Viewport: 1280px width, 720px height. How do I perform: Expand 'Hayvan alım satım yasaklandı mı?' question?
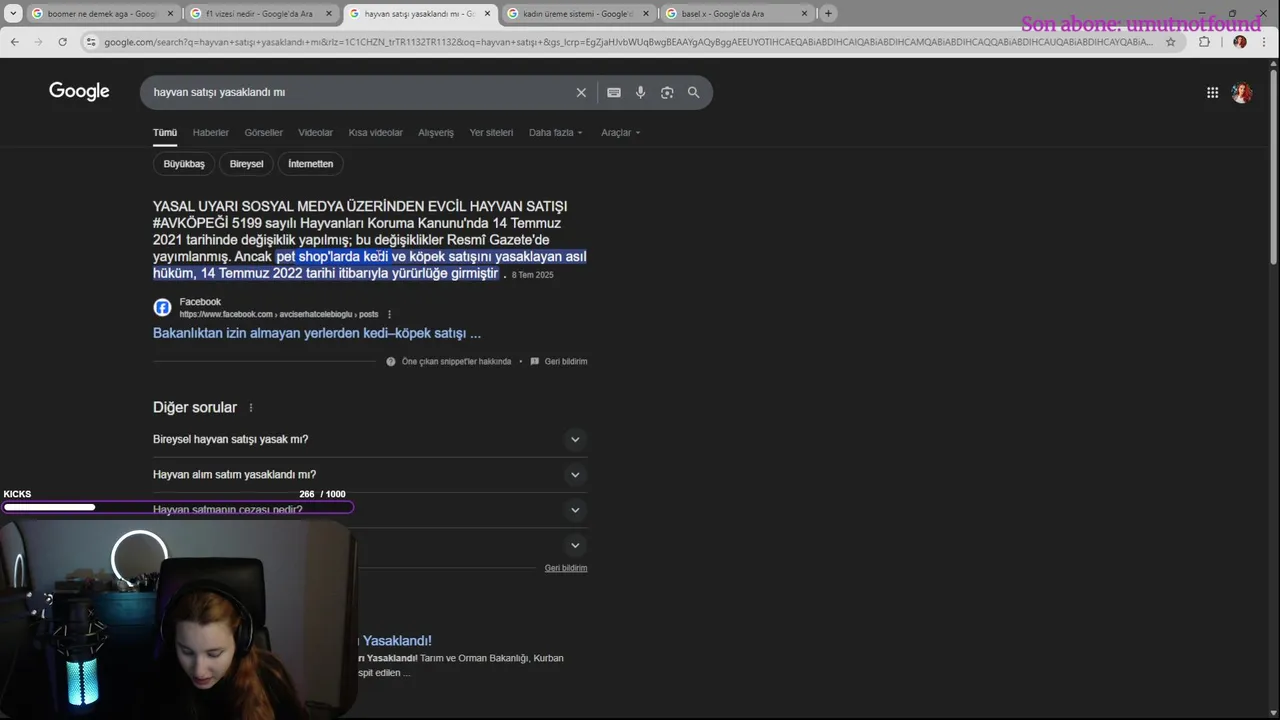tap(370, 474)
